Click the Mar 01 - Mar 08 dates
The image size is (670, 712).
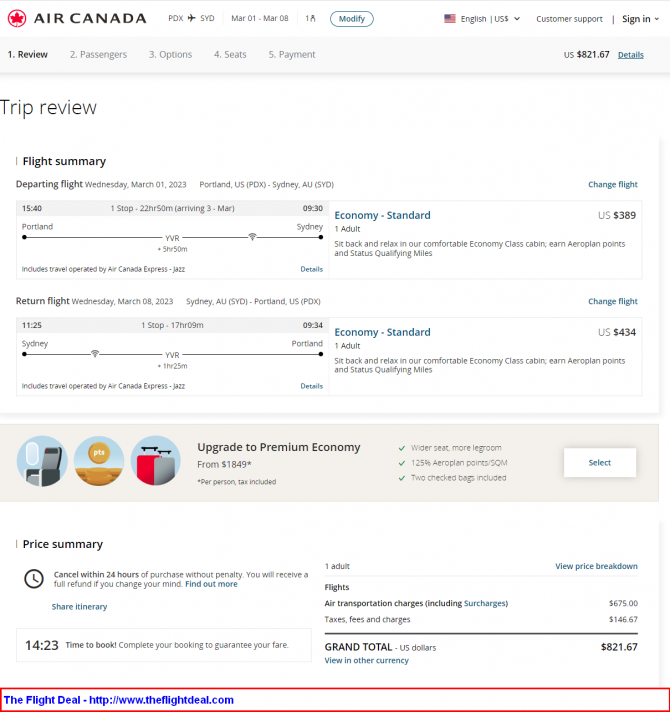[260, 18]
